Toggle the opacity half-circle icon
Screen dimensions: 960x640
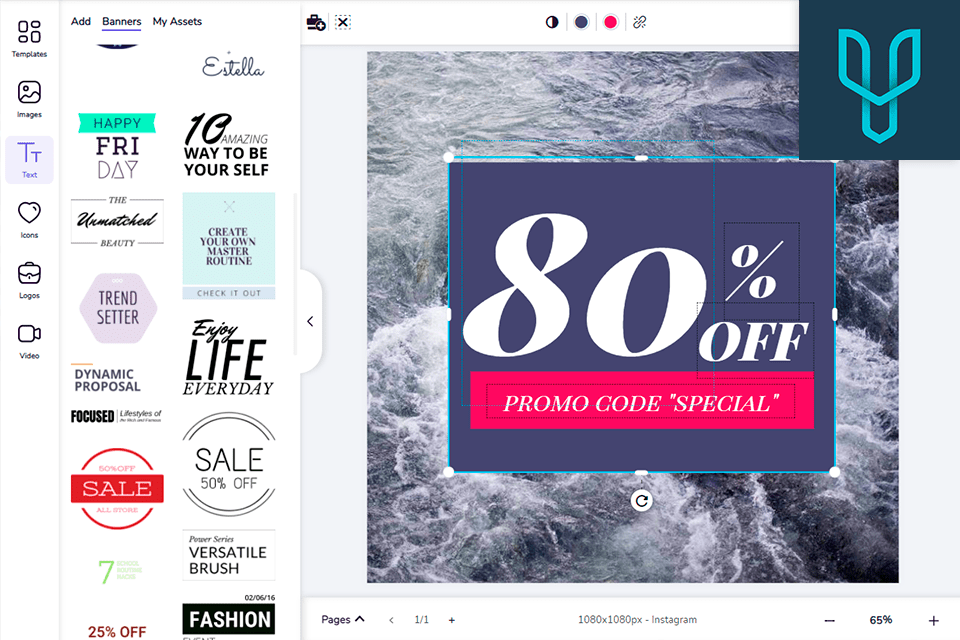pos(552,23)
